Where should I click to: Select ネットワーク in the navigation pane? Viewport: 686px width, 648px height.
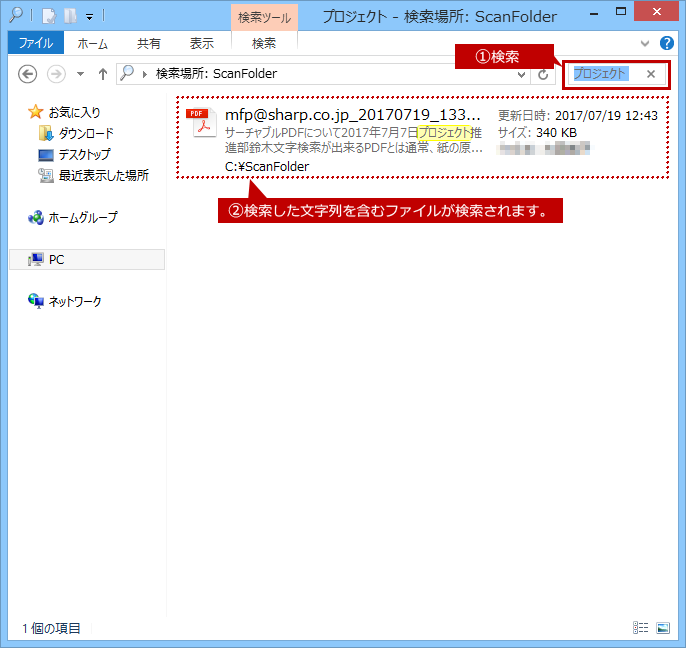[x=75, y=301]
